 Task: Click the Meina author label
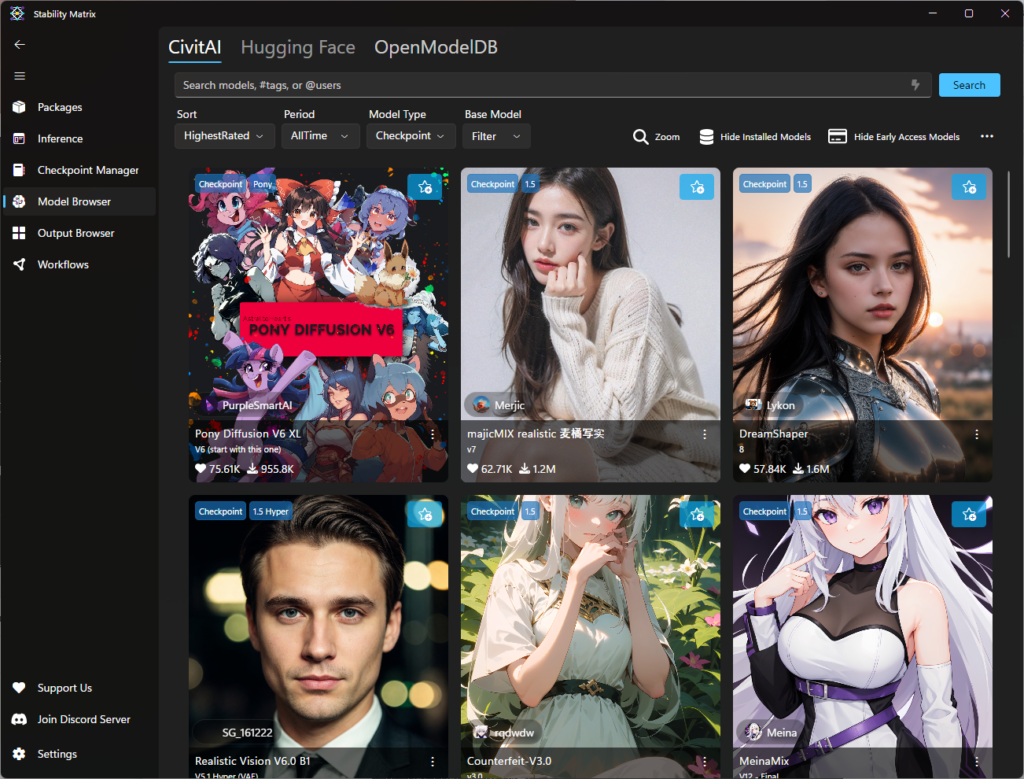point(771,733)
